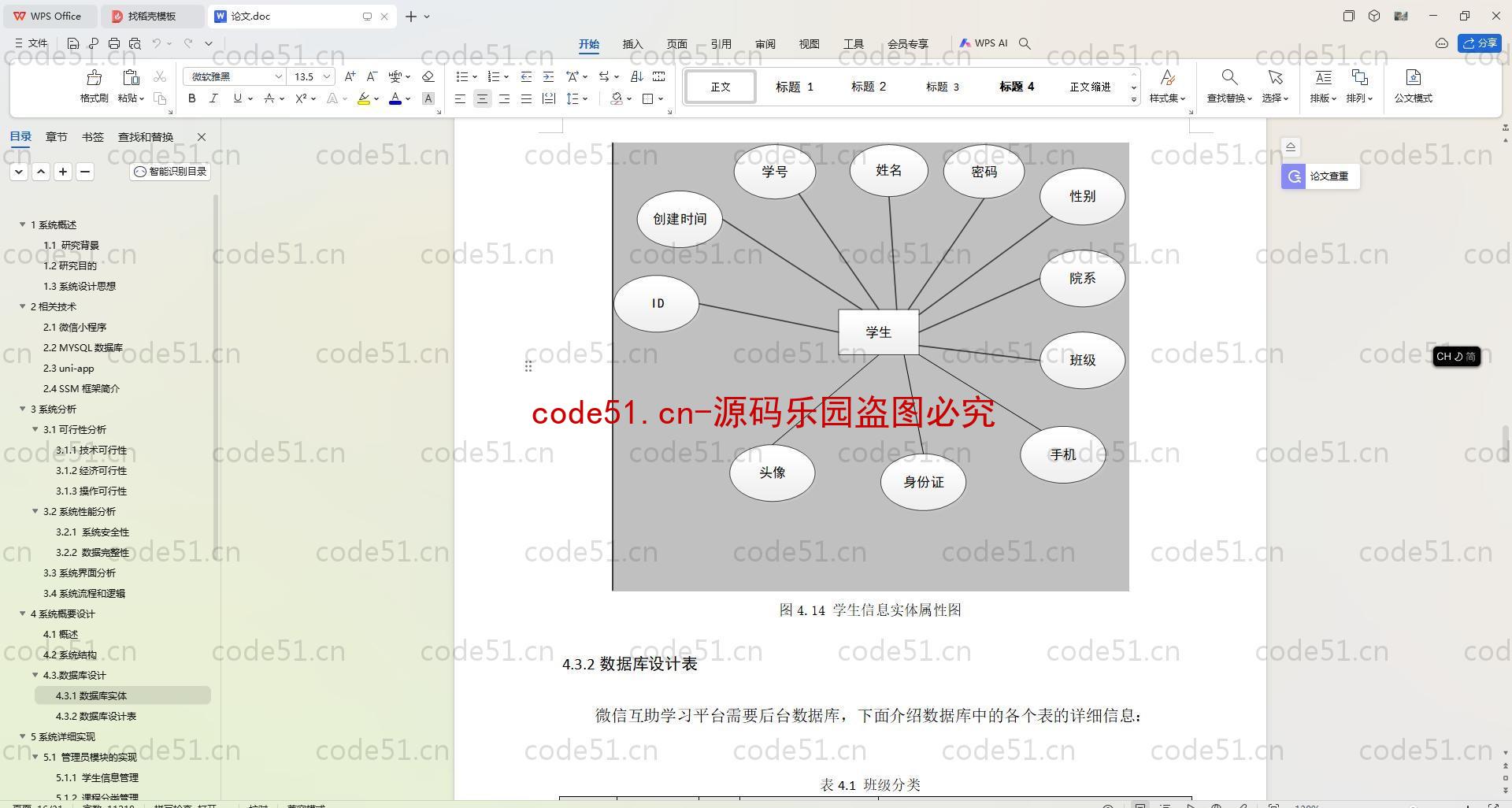
Task: Open the borders dropdown
Action: (661, 99)
